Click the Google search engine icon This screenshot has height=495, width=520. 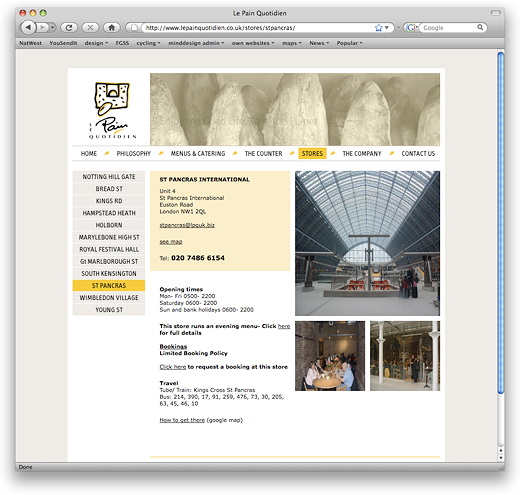pyautogui.click(x=410, y=28)
